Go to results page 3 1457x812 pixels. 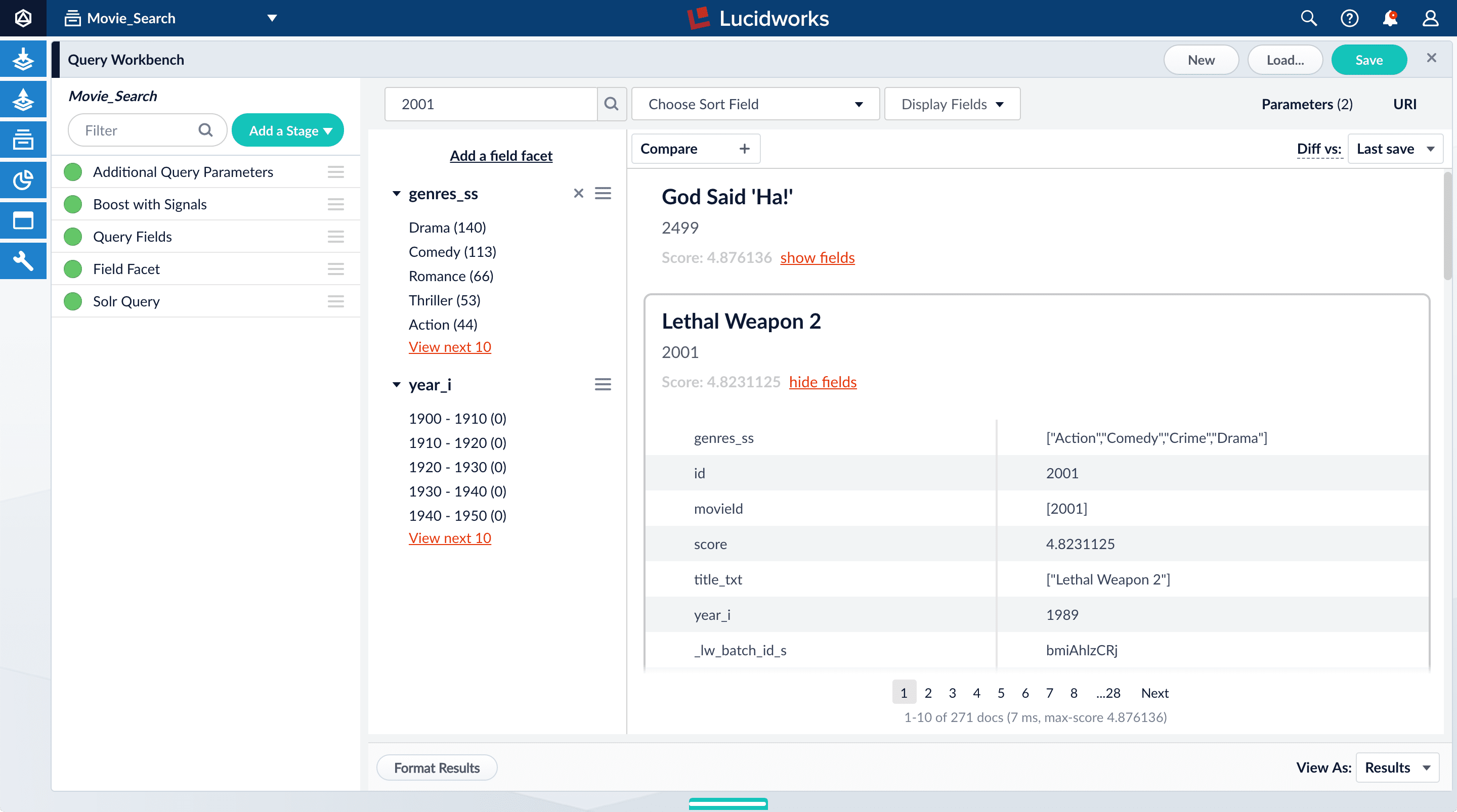pos(952,693)
